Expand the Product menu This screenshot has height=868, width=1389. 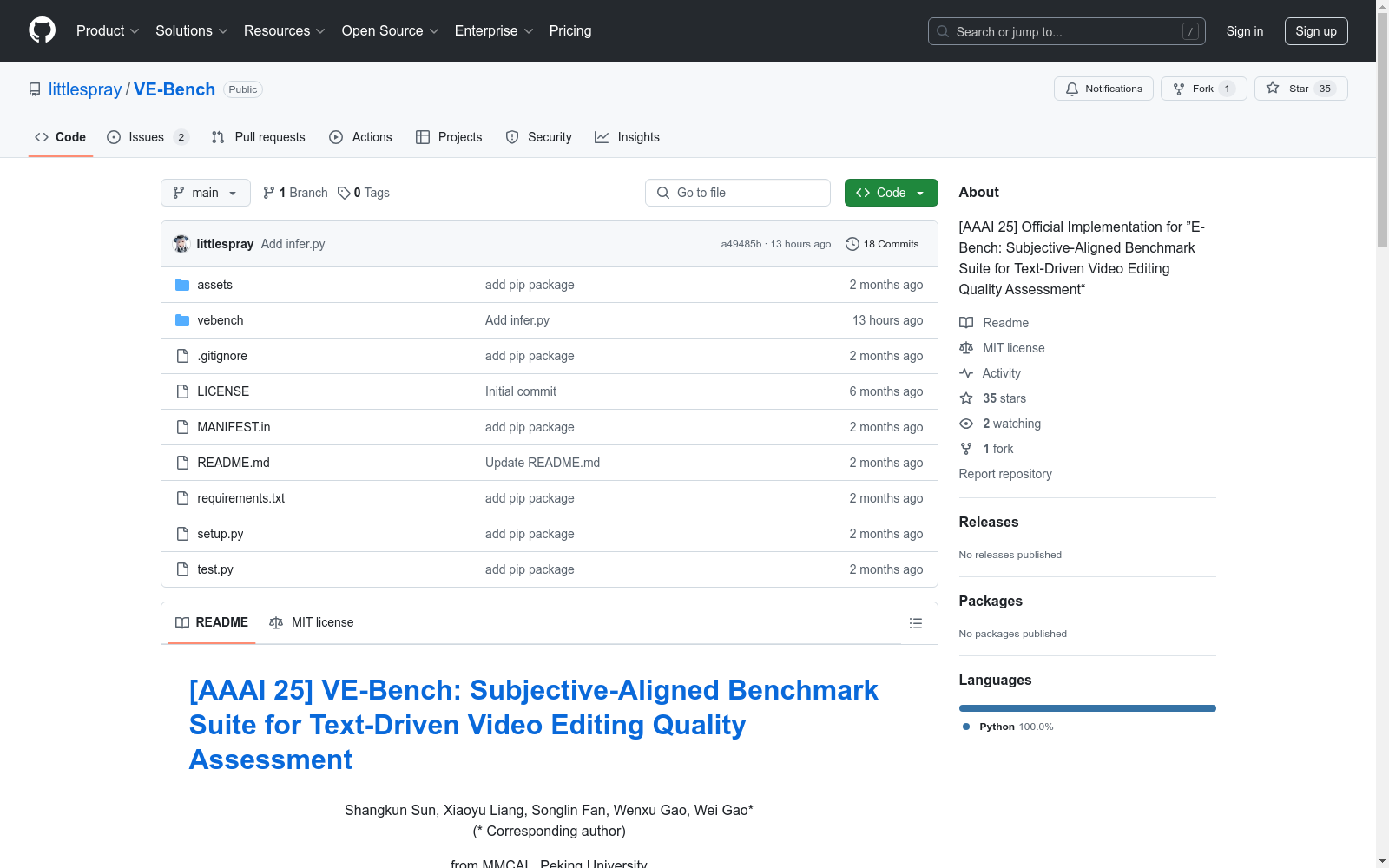(x=108, y=31)
